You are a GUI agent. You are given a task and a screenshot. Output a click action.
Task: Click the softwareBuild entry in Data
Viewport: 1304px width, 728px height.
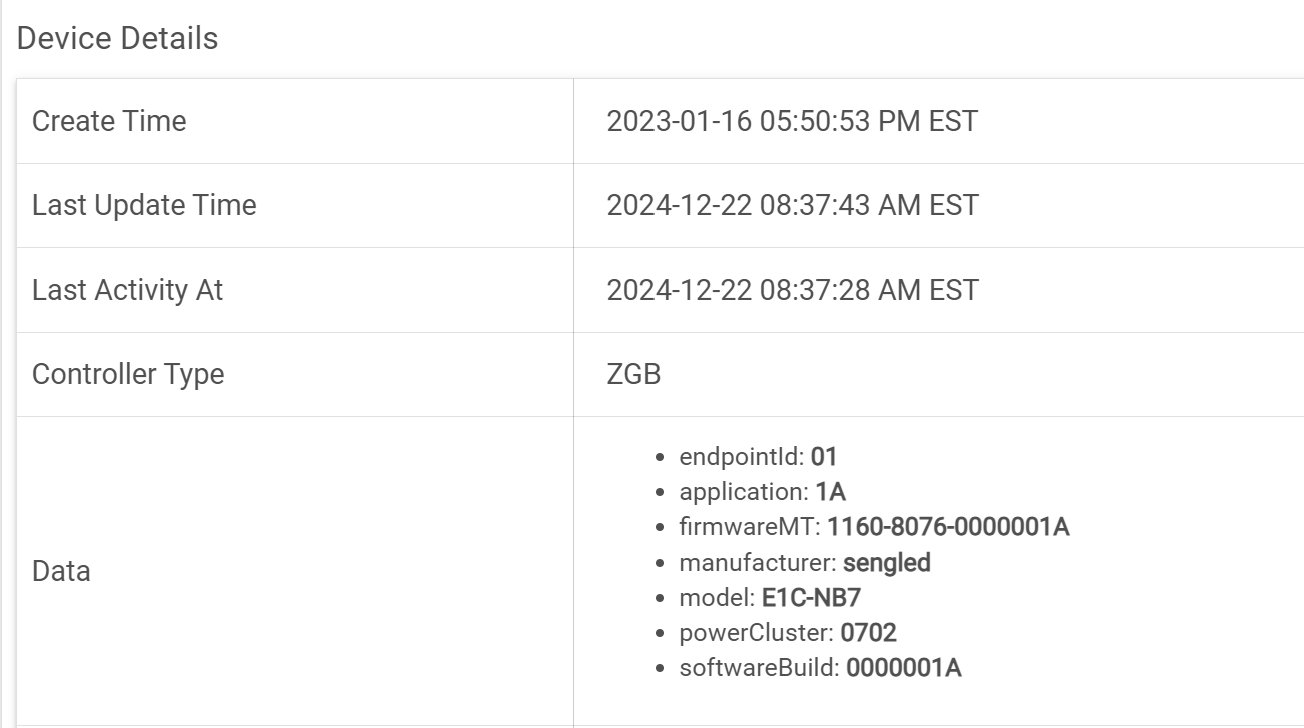(820, 668)
